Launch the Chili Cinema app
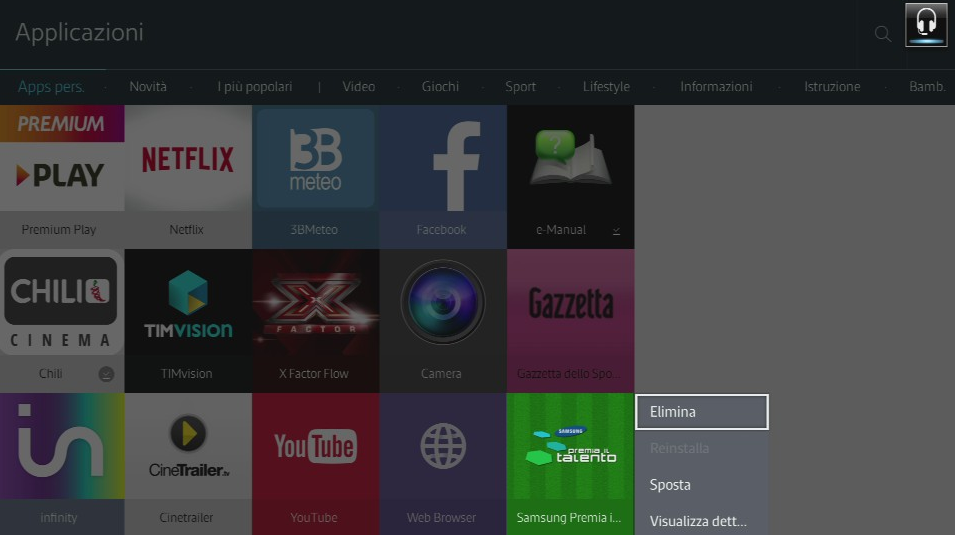The image size is (955, 535). pyautogui.click(x=62, y=321)
